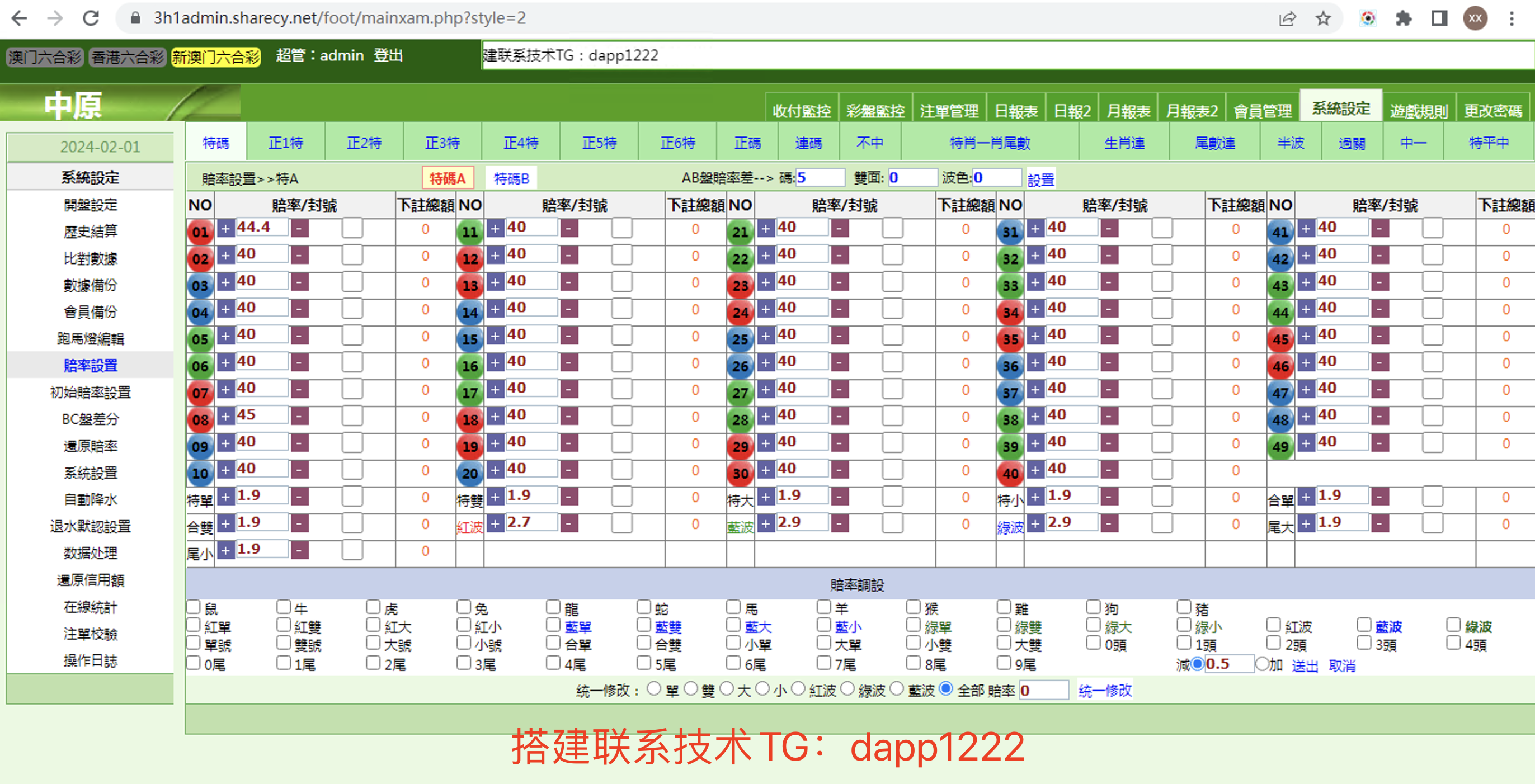Switch to 特碼B odds view

point(511,178)
